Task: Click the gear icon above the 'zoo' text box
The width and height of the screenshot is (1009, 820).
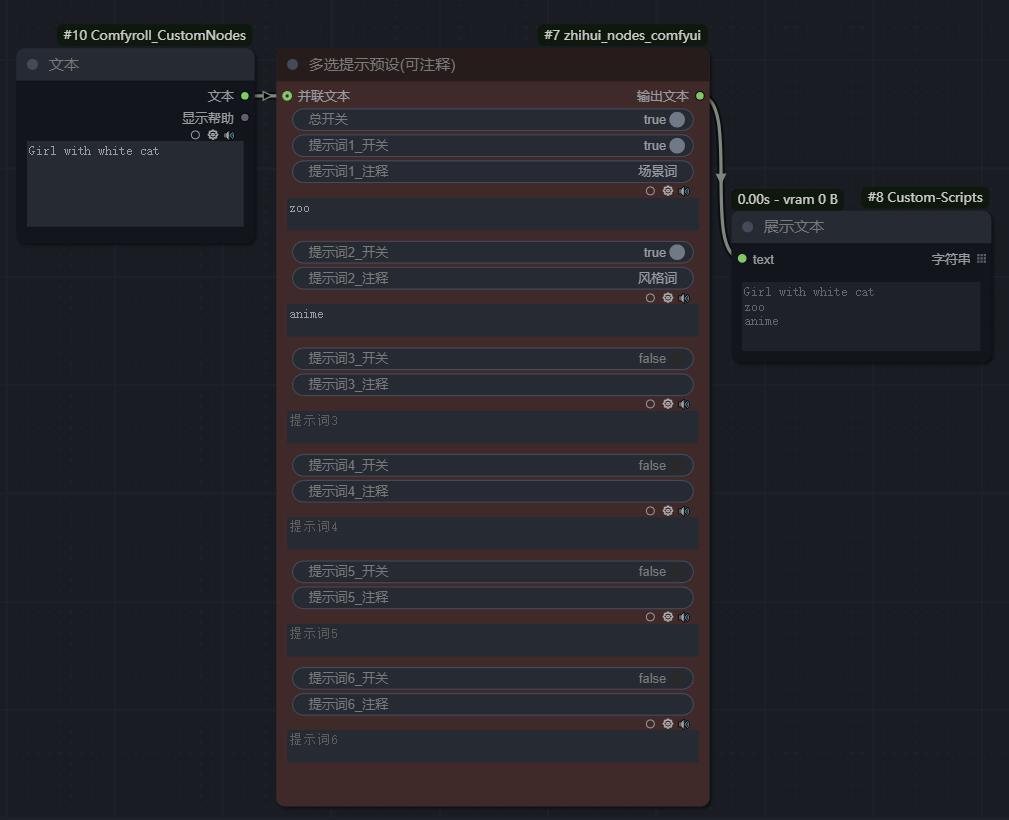Action: pos(668,191)
